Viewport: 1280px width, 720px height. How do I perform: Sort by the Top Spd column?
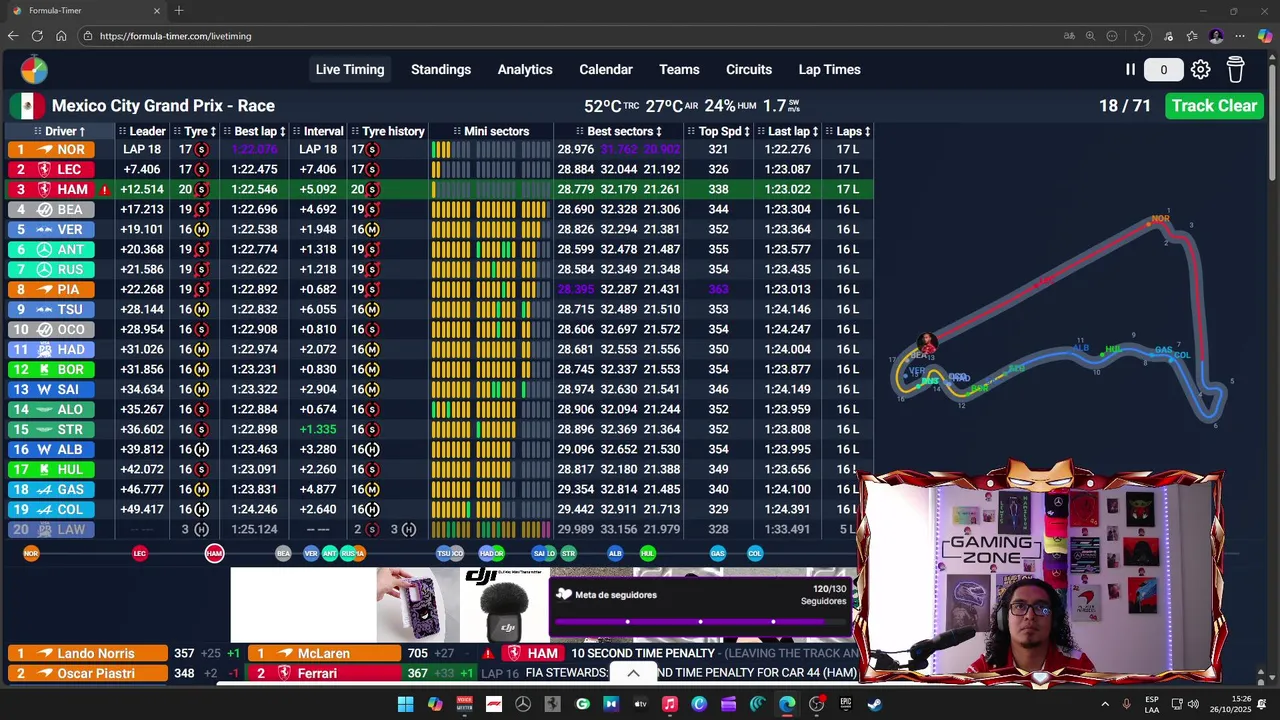pyautogui.click(x=720, y=131)
